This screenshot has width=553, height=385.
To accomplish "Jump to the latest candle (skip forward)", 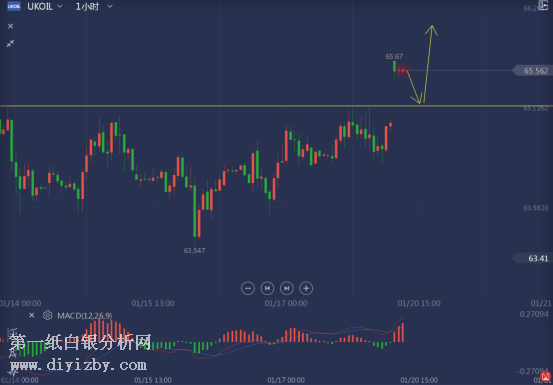I will pos(287,288).
